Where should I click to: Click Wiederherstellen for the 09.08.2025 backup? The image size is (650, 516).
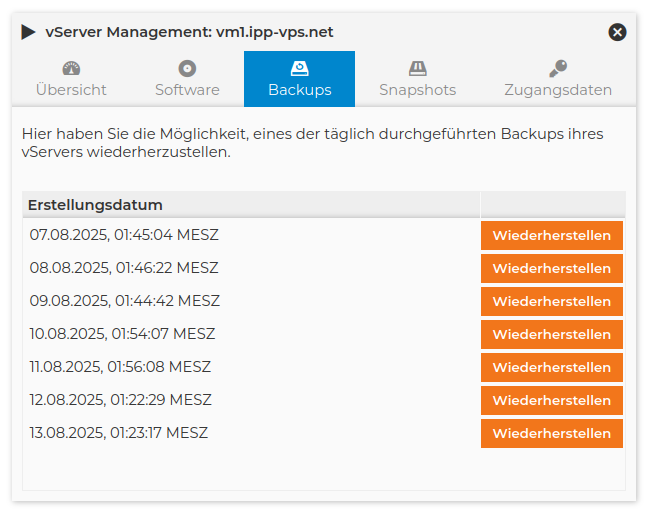click(x=551, y=302)
